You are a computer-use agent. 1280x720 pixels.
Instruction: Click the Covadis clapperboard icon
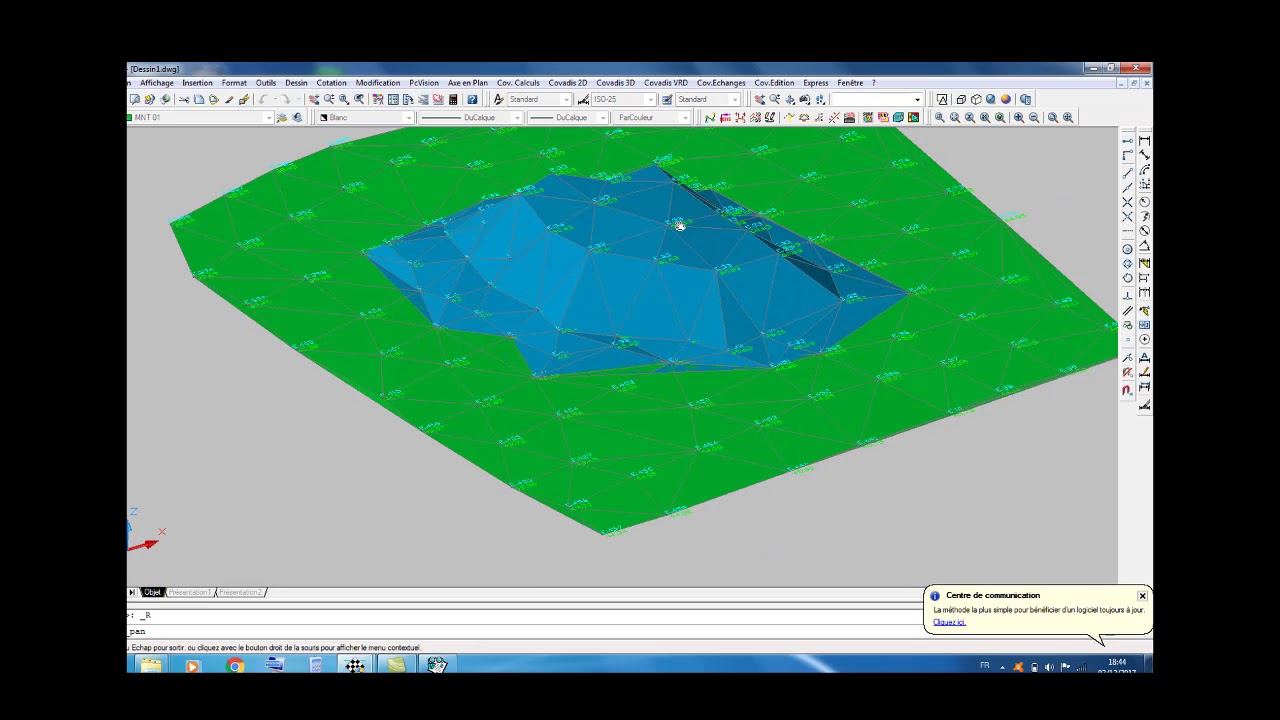pos(849,117)
